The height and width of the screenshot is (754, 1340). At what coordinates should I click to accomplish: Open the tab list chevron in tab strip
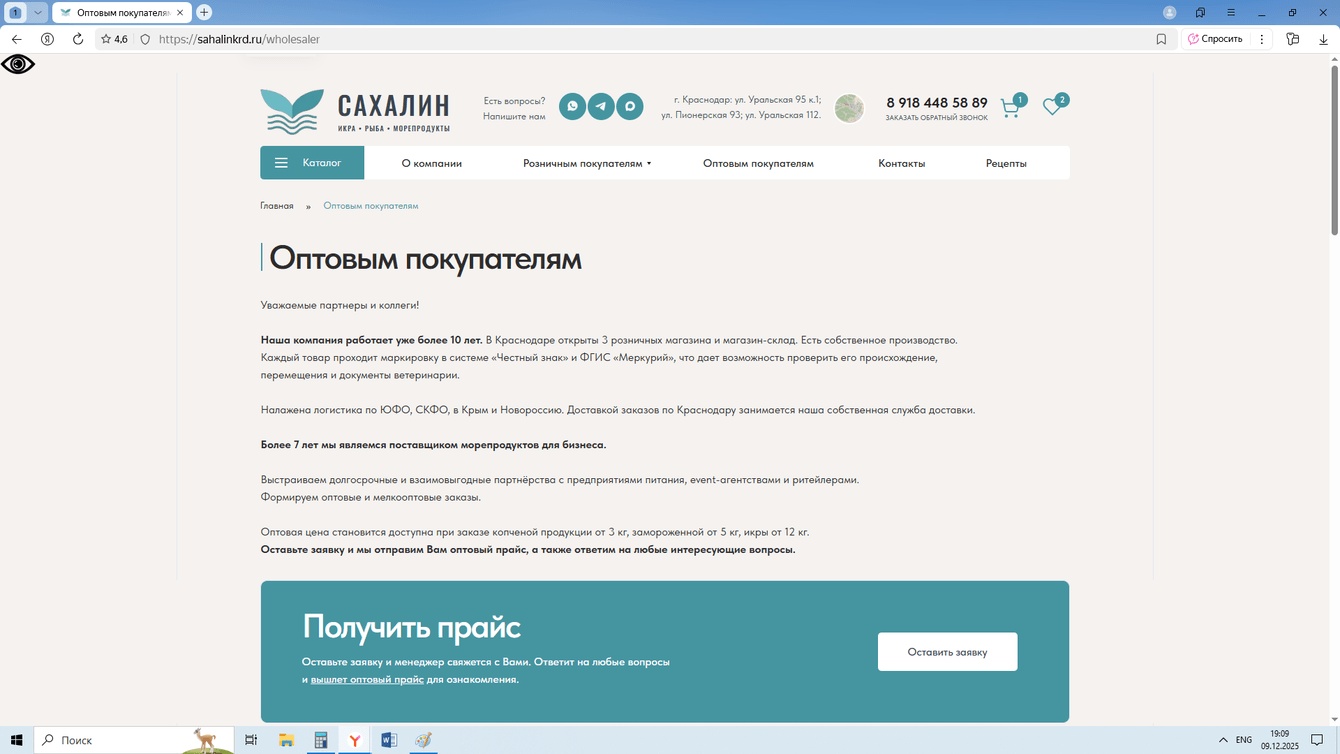pyautogui.click(x=37, y=12)
